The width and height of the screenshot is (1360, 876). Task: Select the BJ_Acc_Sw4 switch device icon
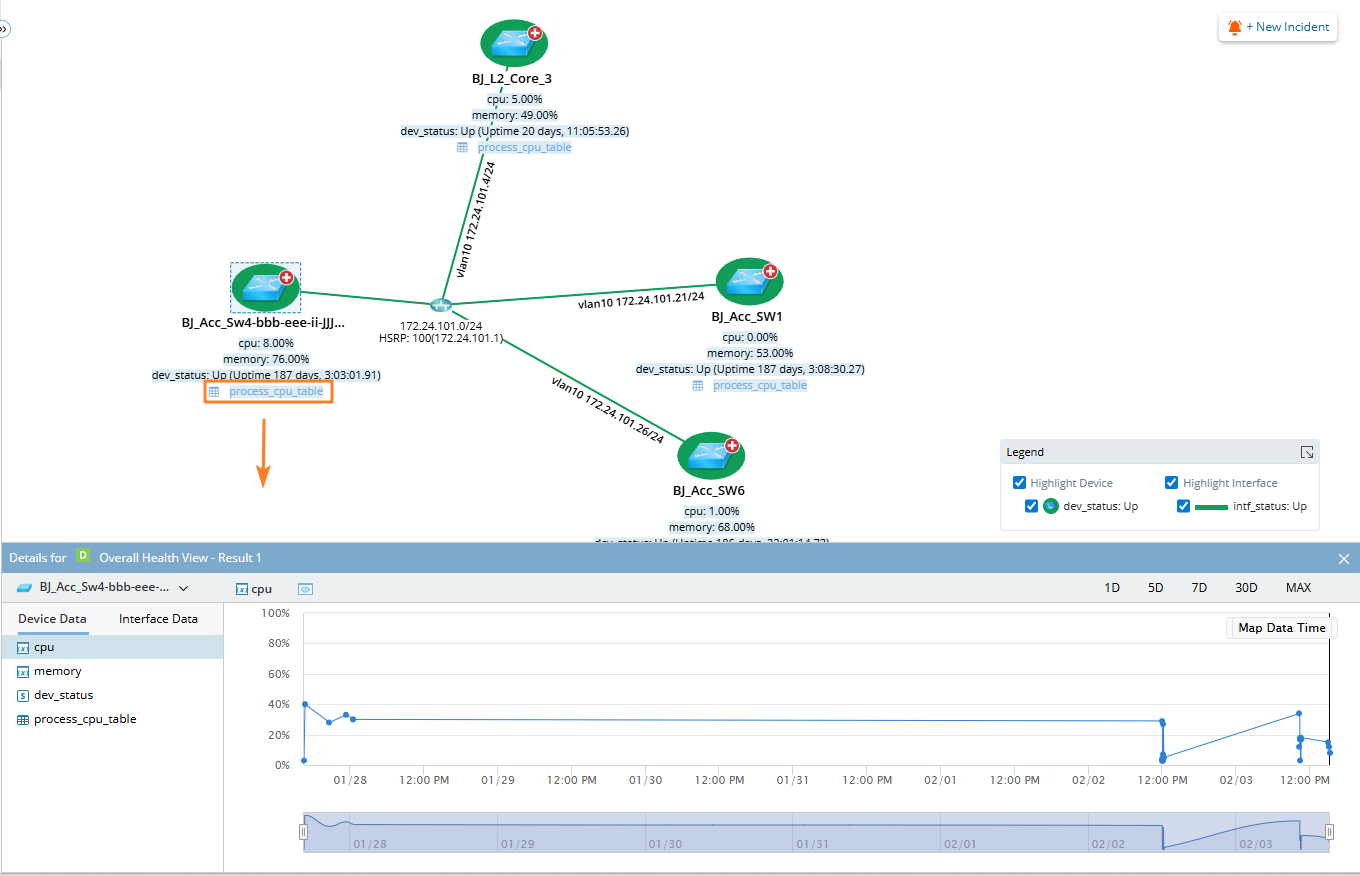[265, 288]
